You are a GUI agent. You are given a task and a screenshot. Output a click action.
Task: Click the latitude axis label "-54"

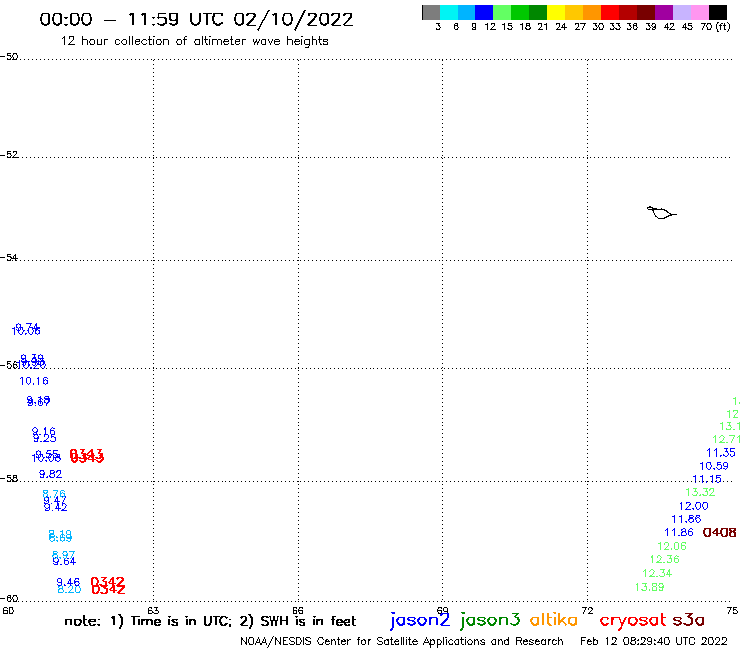(x=9, y=258)
